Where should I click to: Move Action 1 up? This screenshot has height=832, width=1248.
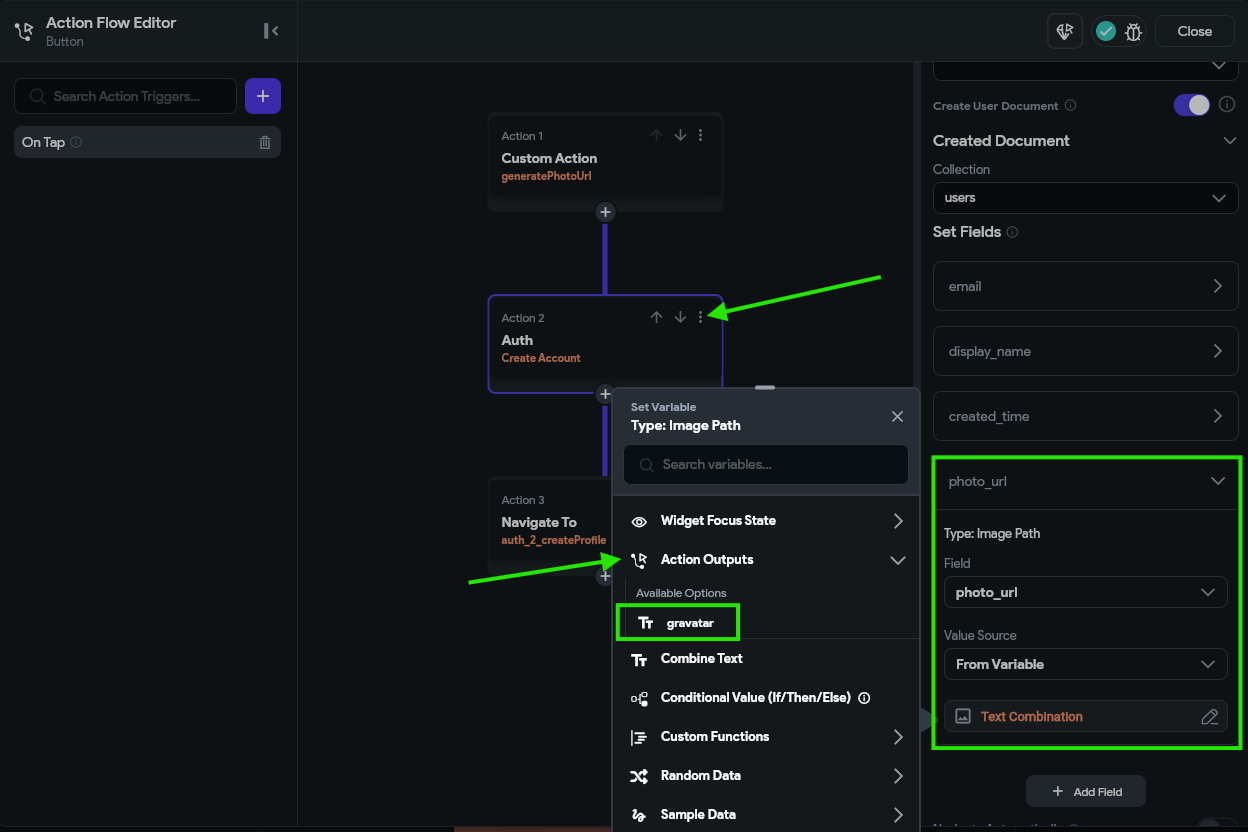pyautogui.click(x=656, y=135)
